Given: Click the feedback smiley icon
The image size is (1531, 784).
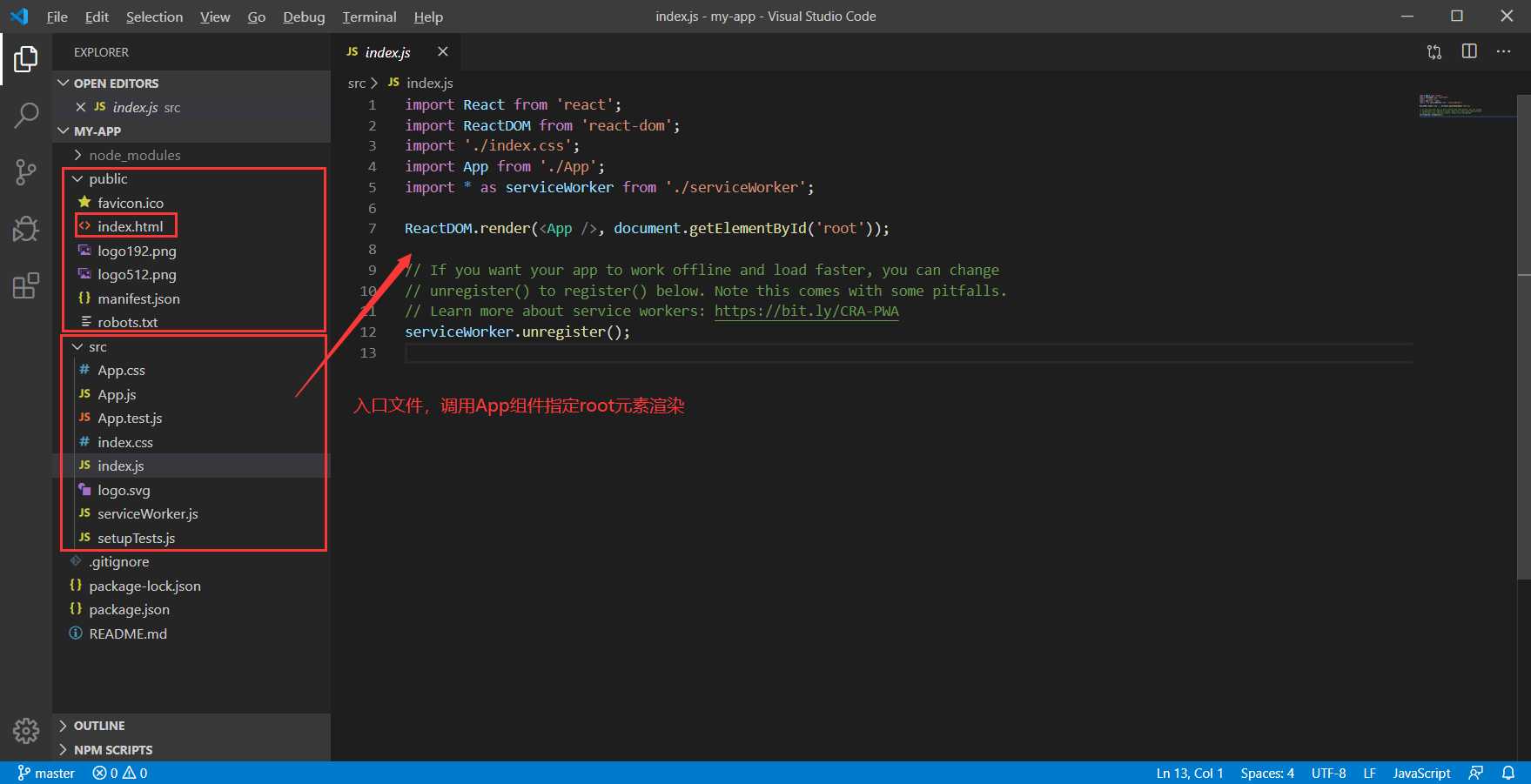Looking at the screenshot, I should pyautogui.click(x=1476, y=773).
